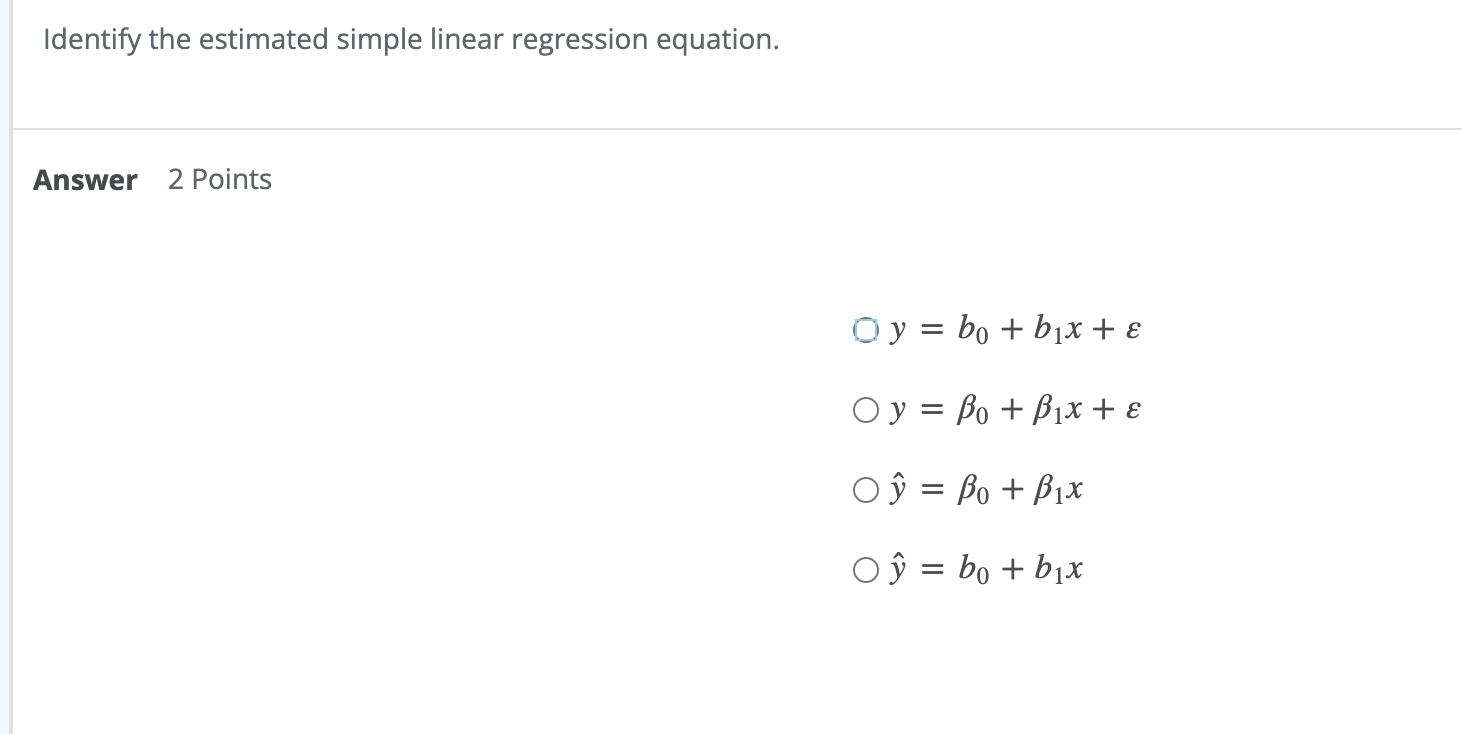Click the equation text y = b0 + b1x + ε
1462x734 pixels.
coord(1014,330)
